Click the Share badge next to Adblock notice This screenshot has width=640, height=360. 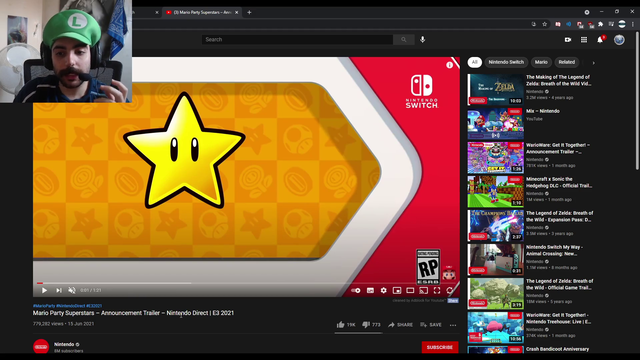tap(453, 301)
